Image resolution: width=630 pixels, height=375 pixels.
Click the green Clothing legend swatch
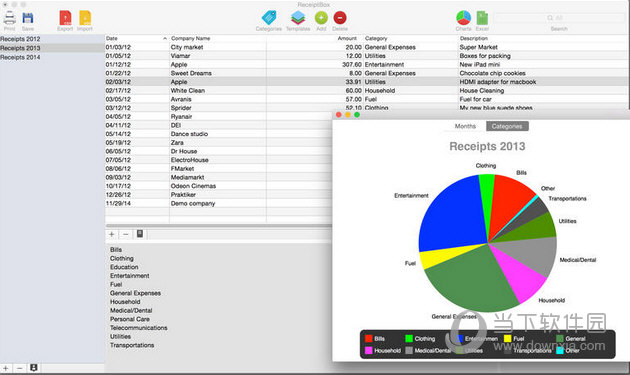409,339
